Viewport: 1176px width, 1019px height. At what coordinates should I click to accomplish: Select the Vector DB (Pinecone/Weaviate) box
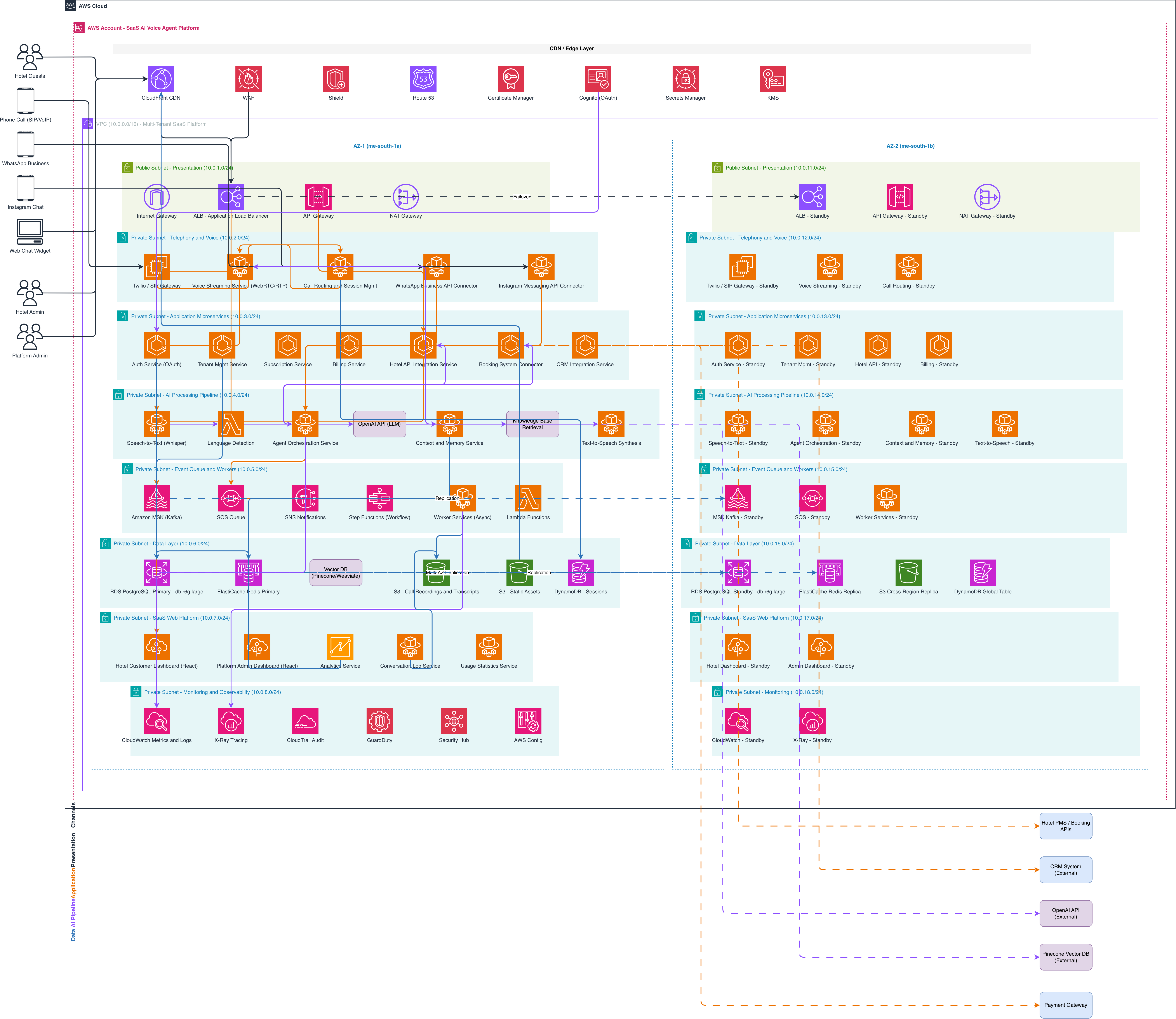tap(336, 573)
